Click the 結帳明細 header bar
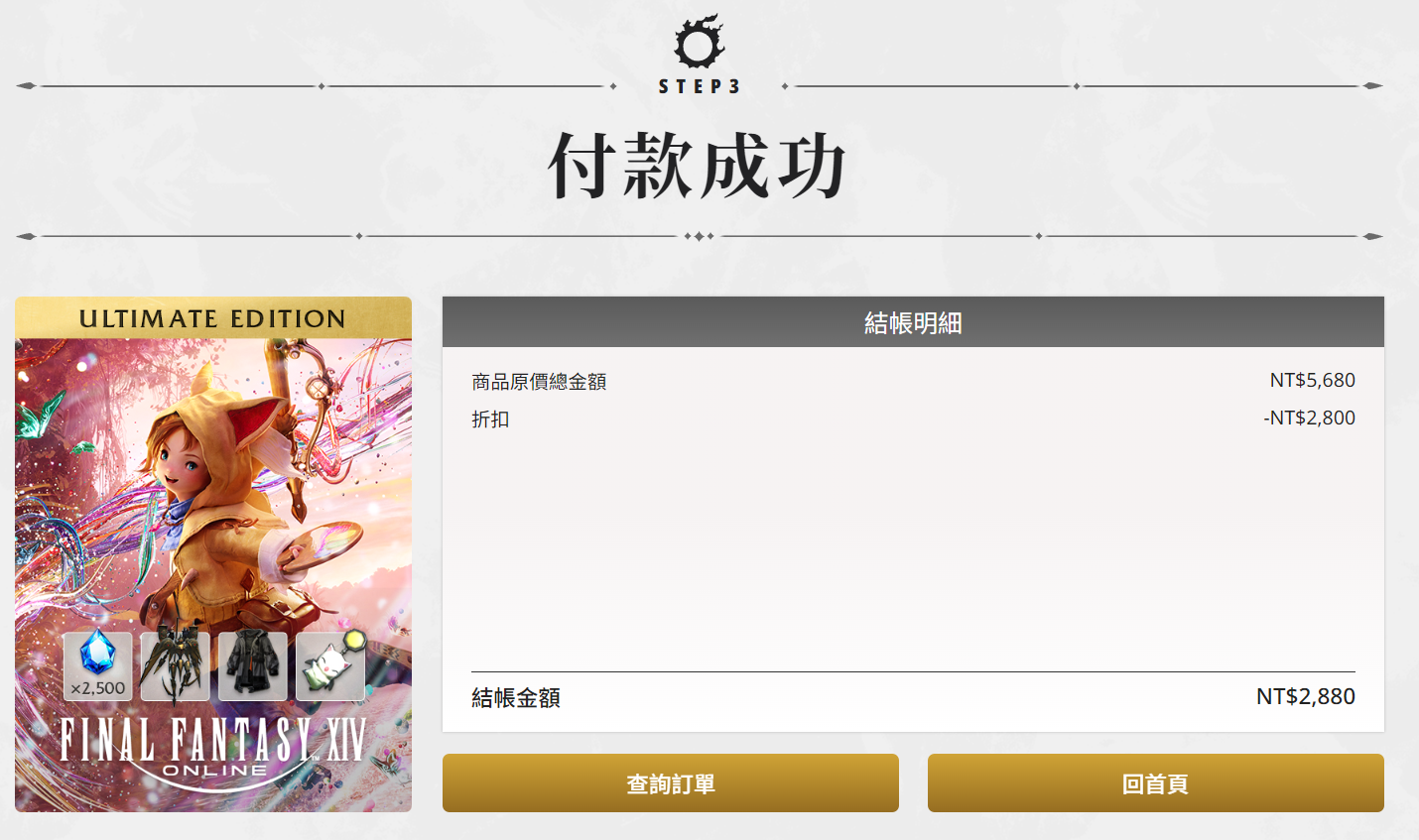The width and height of the screenshot is (1419, 840). (913, 322)
